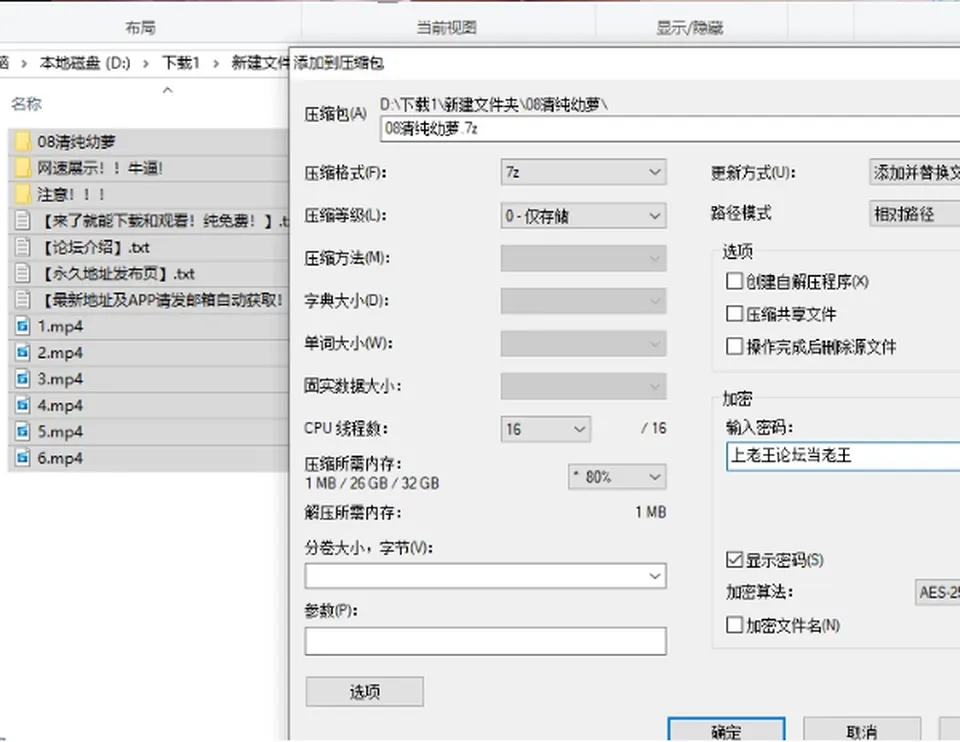Sort files by the 名称 column header
The image size is (960, 742).
tap(26, 104)
